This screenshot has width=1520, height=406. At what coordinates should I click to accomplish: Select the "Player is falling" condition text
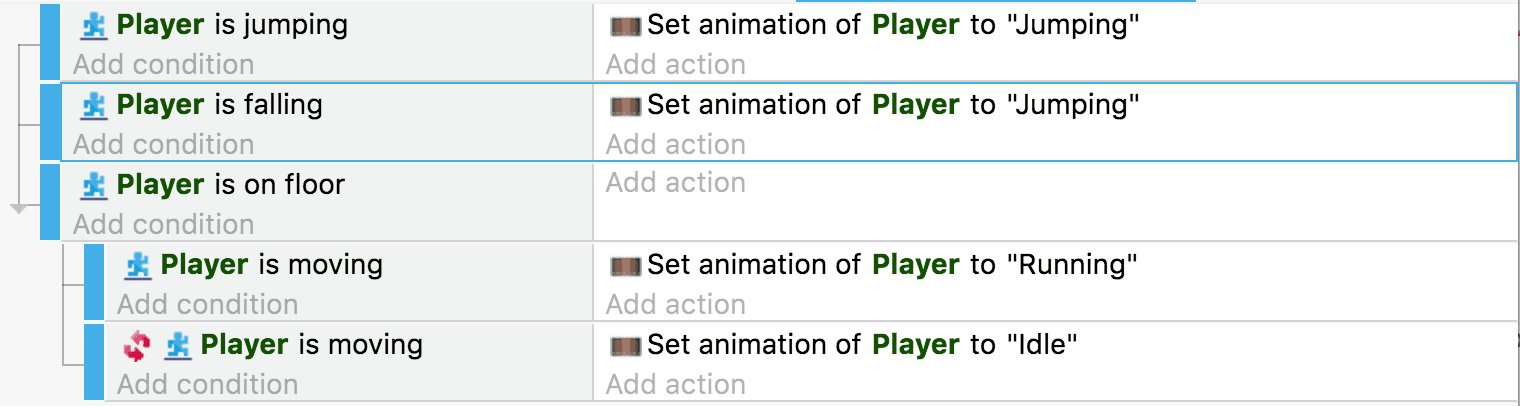(x=219, y=105)
